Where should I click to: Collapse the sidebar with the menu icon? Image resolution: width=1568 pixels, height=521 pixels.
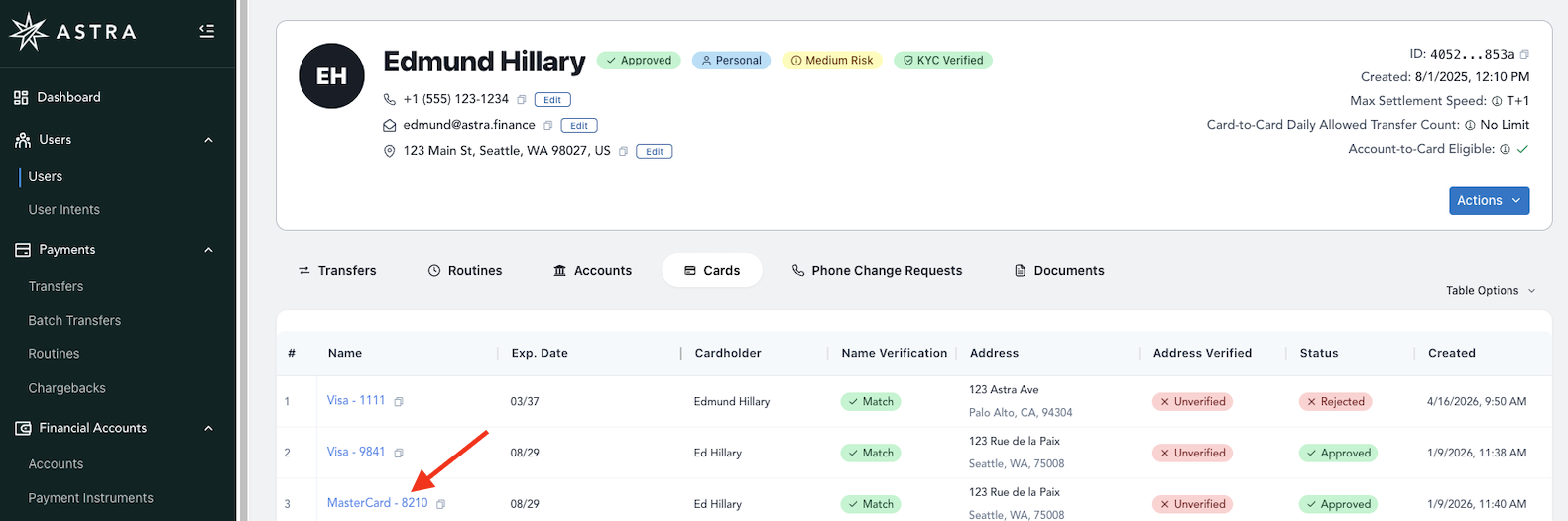(207, 31)
